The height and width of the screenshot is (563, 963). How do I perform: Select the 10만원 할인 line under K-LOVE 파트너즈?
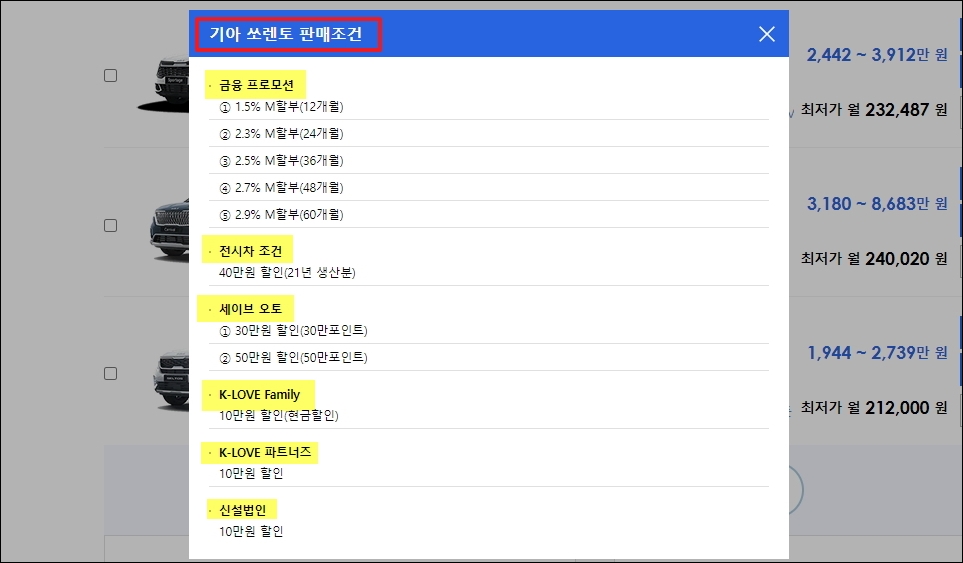[251, 473]
